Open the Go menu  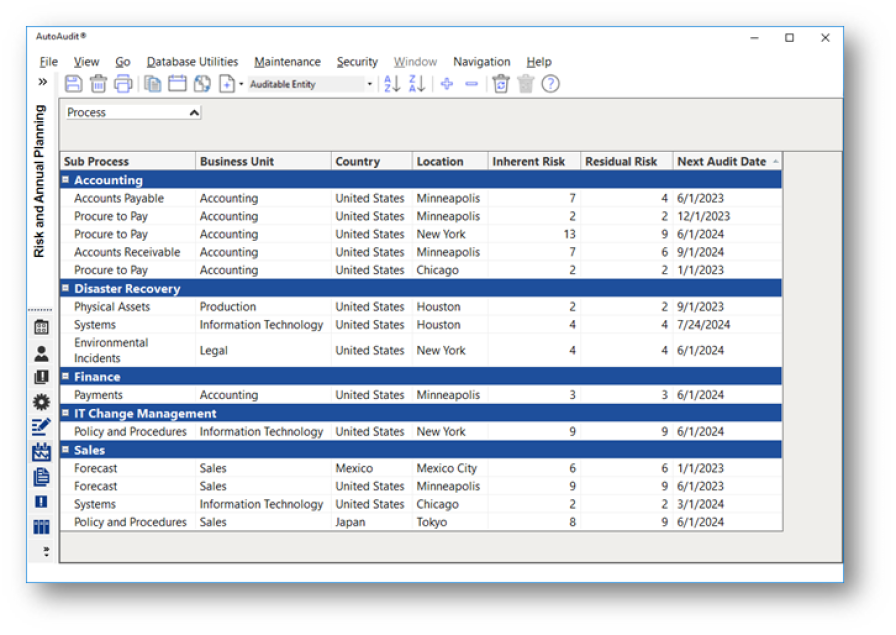123,62
